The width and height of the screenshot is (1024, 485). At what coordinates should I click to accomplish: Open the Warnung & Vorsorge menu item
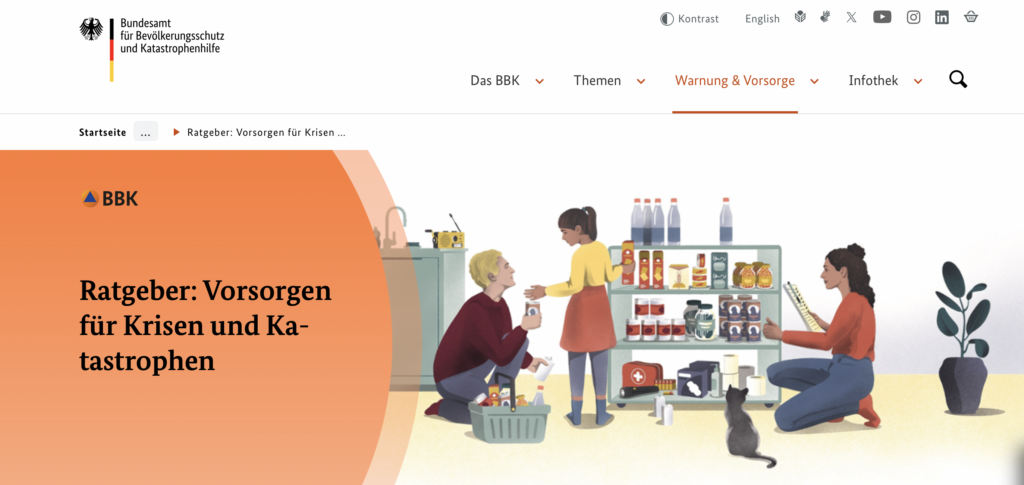pos(735,81)
